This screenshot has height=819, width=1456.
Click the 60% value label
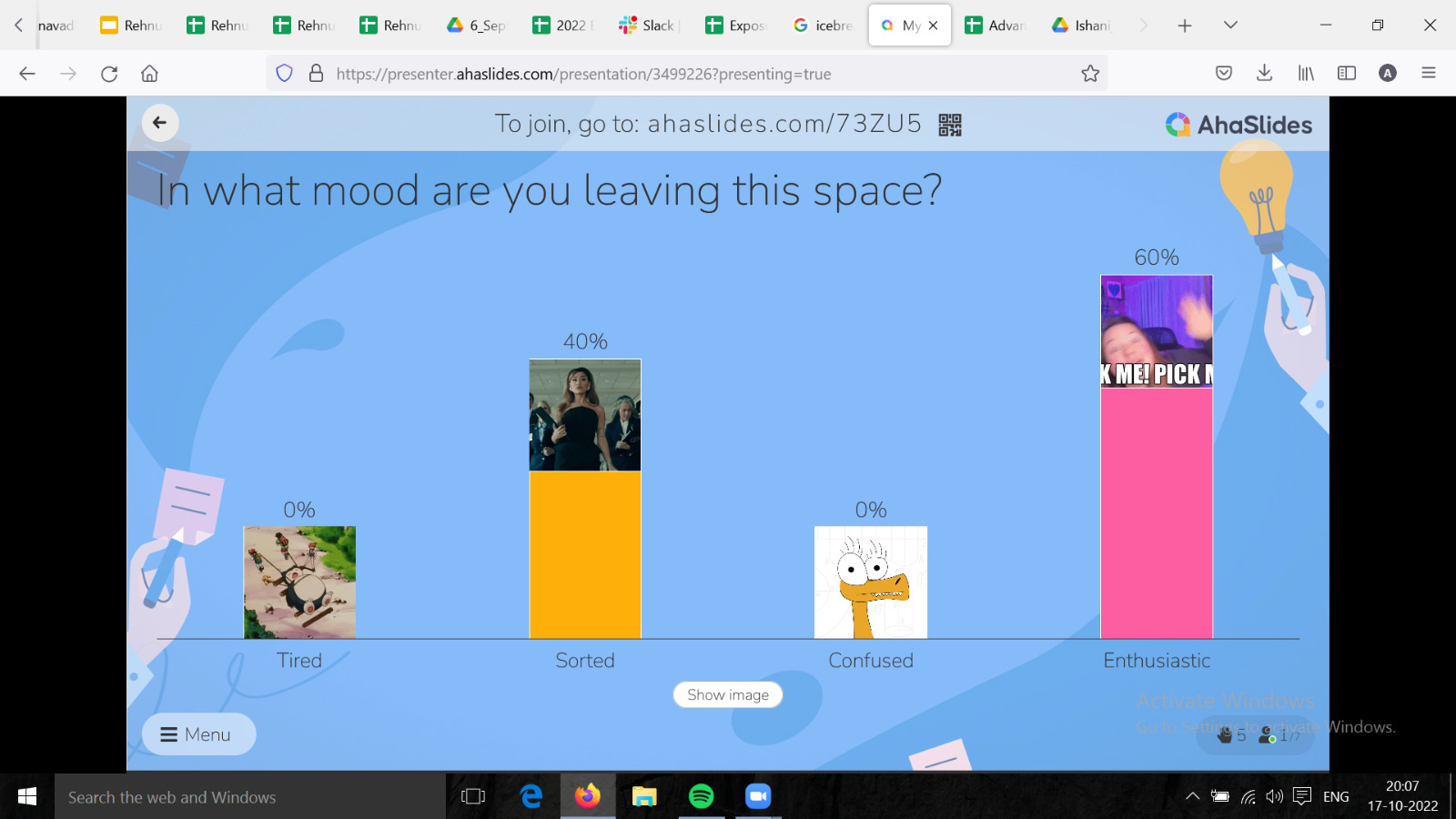click(x=1157, y=258)
